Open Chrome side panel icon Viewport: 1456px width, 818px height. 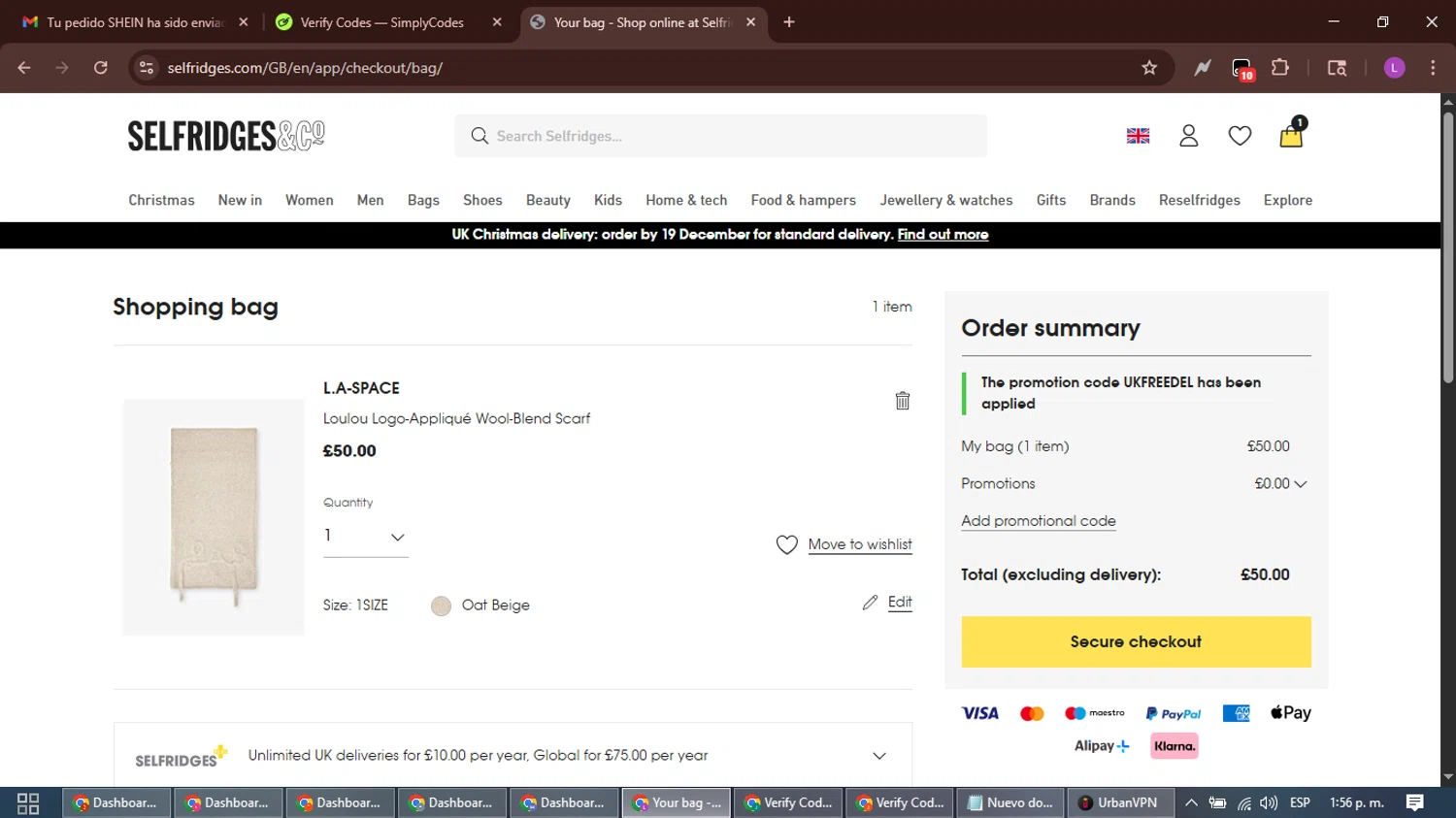1337,68
